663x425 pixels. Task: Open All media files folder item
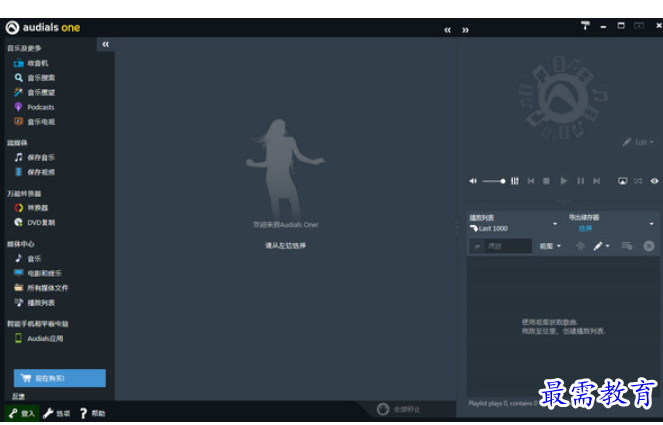coord(41,288)
